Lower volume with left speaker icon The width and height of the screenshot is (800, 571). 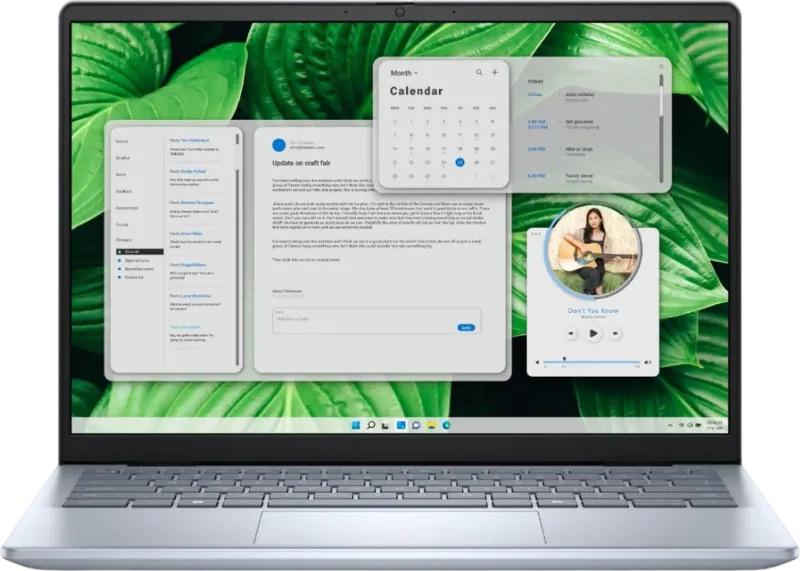coord(537,362)
